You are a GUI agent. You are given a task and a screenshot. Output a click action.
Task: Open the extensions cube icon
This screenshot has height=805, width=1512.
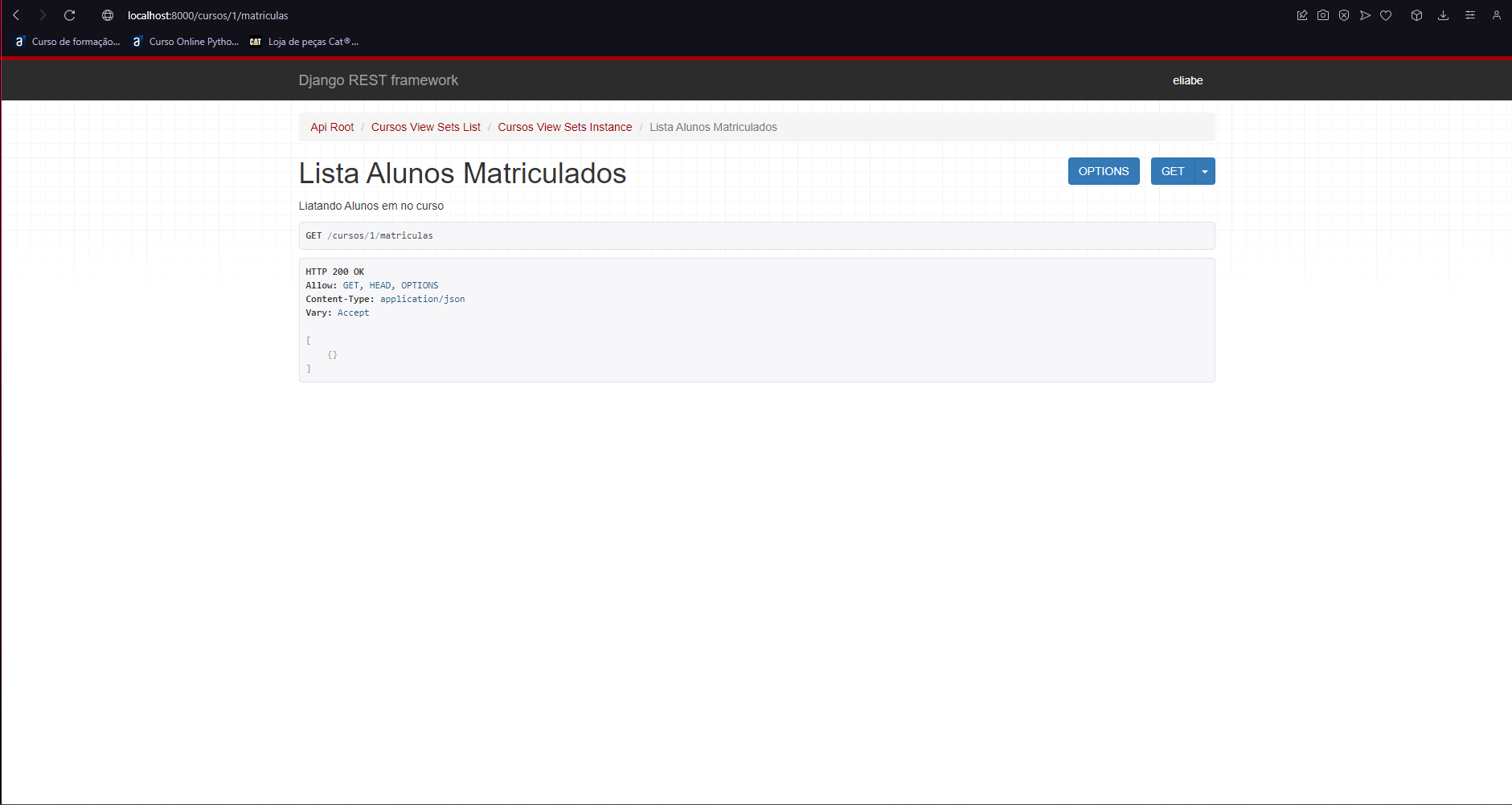[1417, 15]
